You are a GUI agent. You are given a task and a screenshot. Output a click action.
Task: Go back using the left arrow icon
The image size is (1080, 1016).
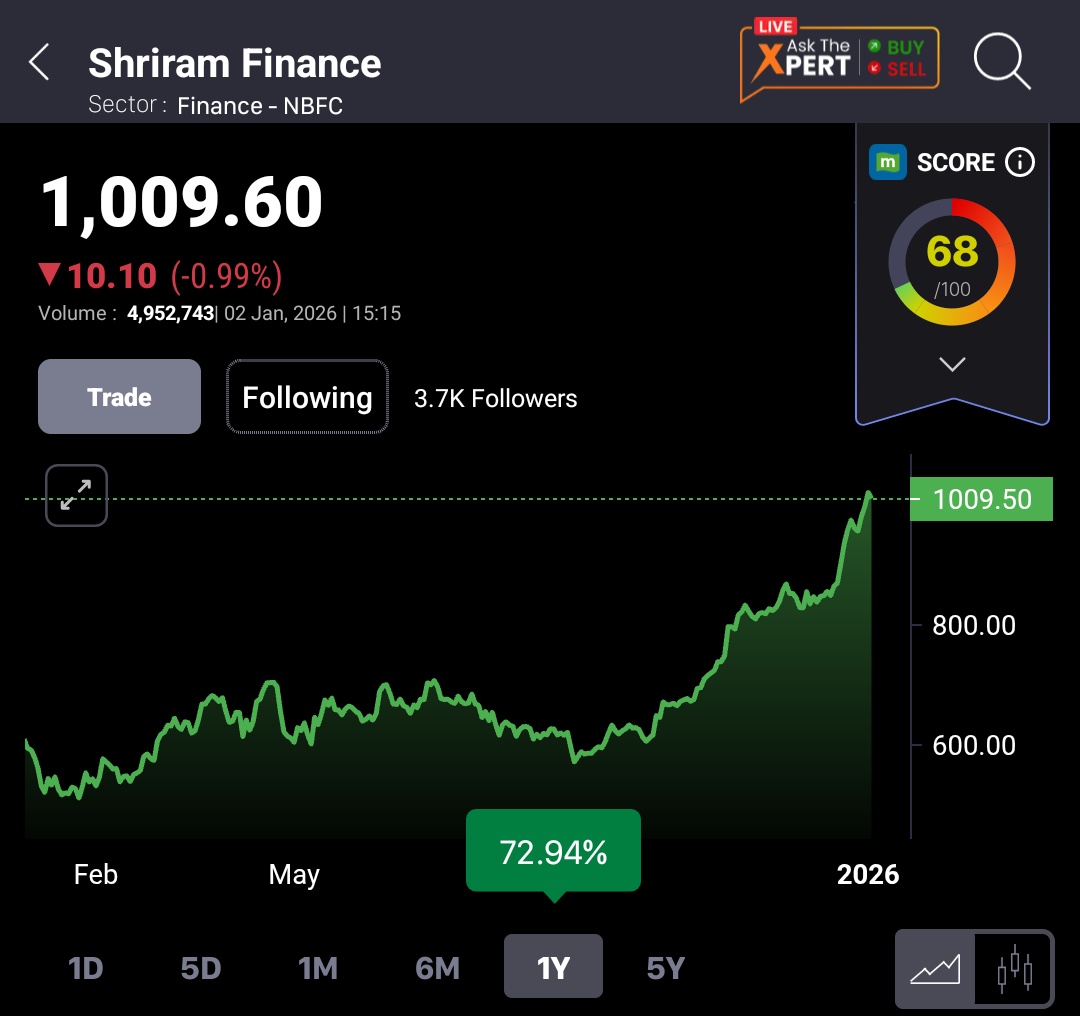pos(39,62)
